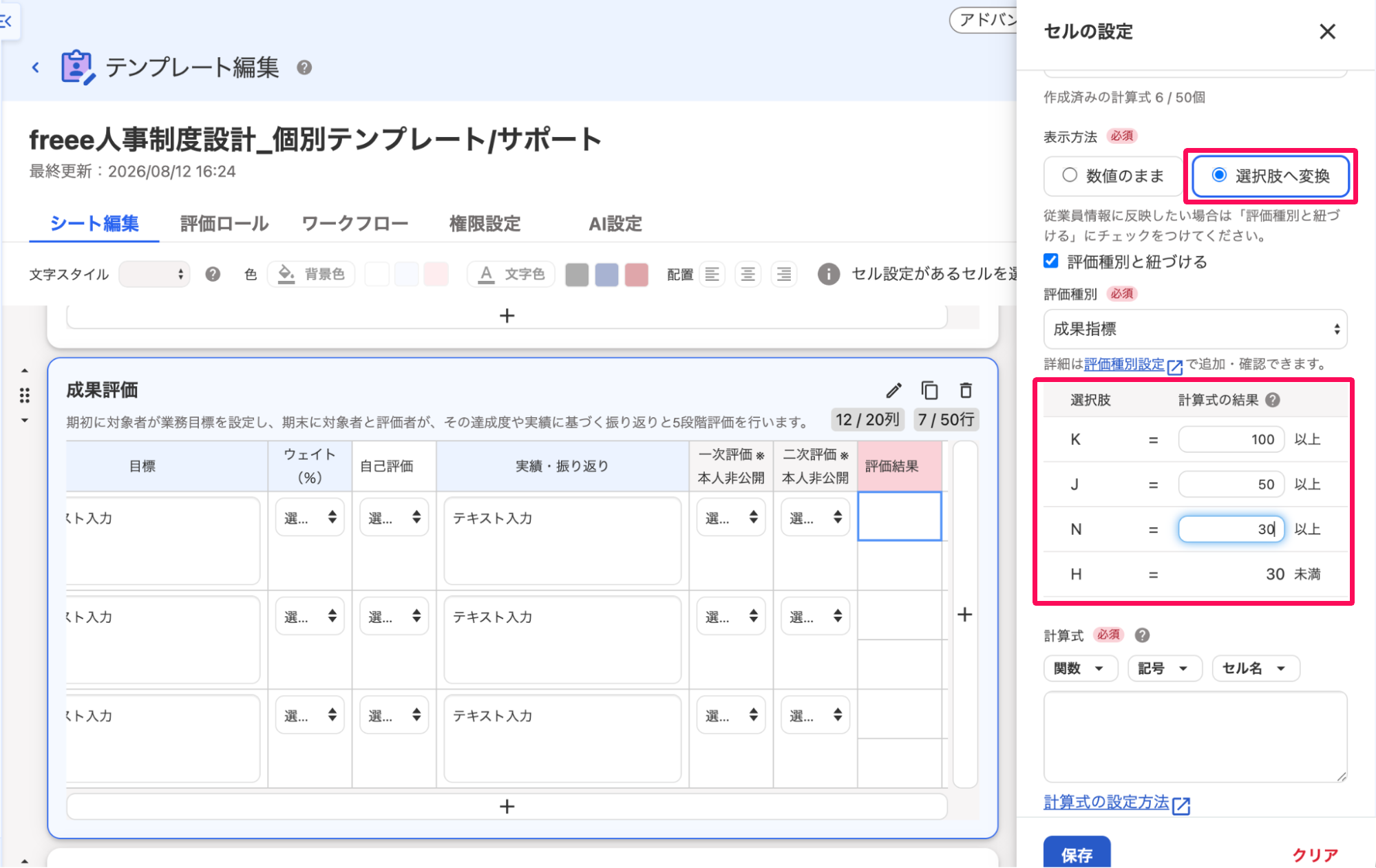The image size is (1376, 868).
Task: Click the 文字色 text color button
Action: click(x=511, y=274)
